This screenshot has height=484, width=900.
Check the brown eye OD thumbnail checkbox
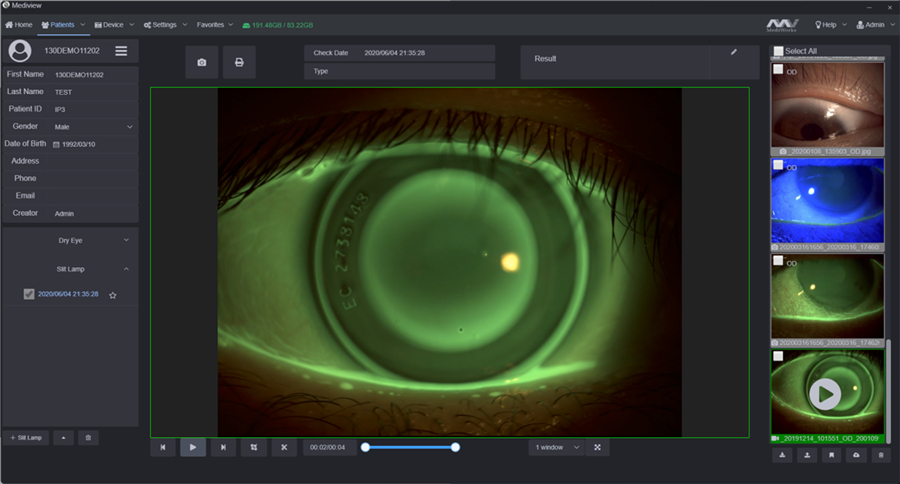[x=778, y=69]
